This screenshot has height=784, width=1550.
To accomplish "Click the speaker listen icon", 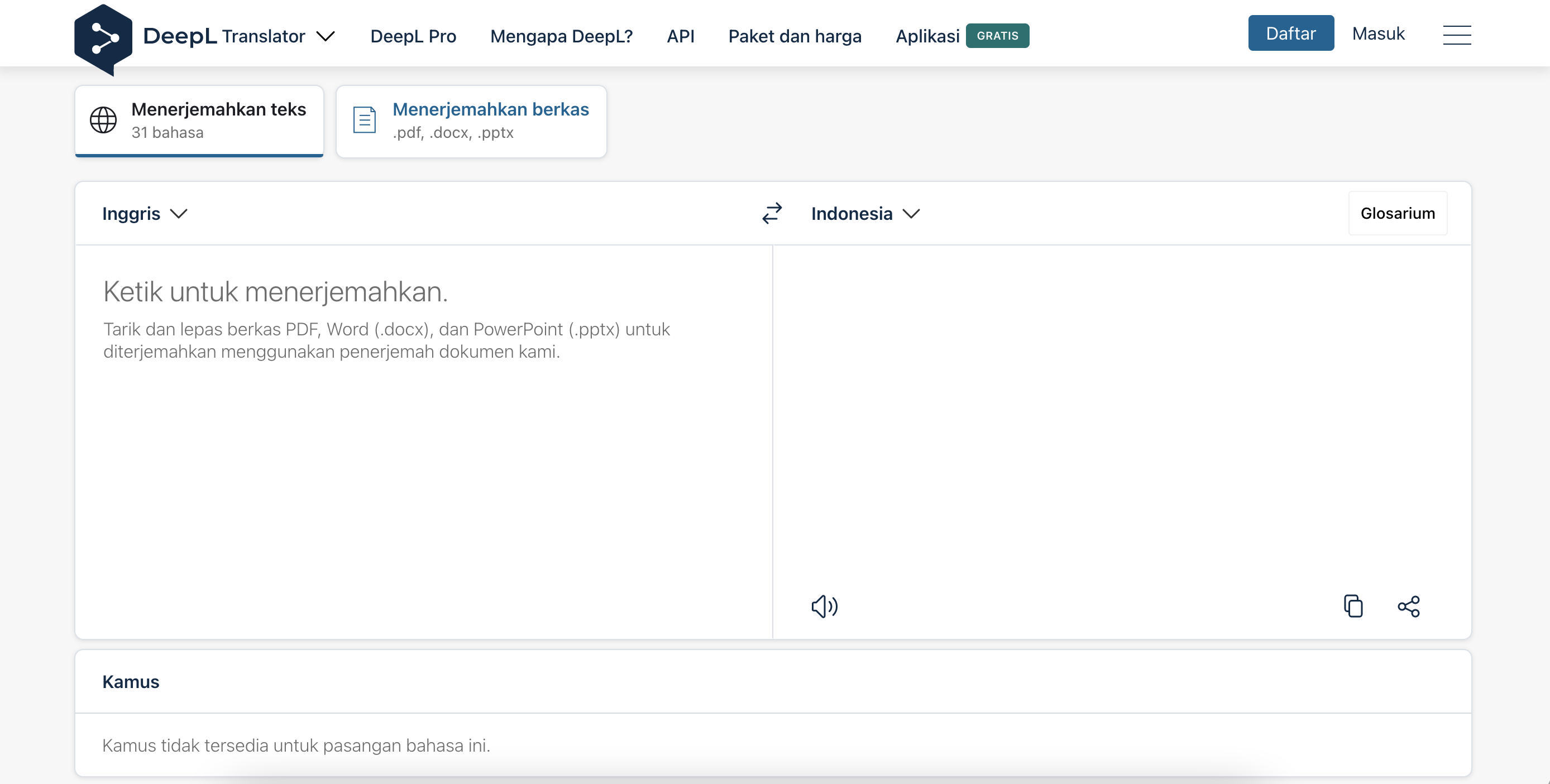I will click(824, 606).
